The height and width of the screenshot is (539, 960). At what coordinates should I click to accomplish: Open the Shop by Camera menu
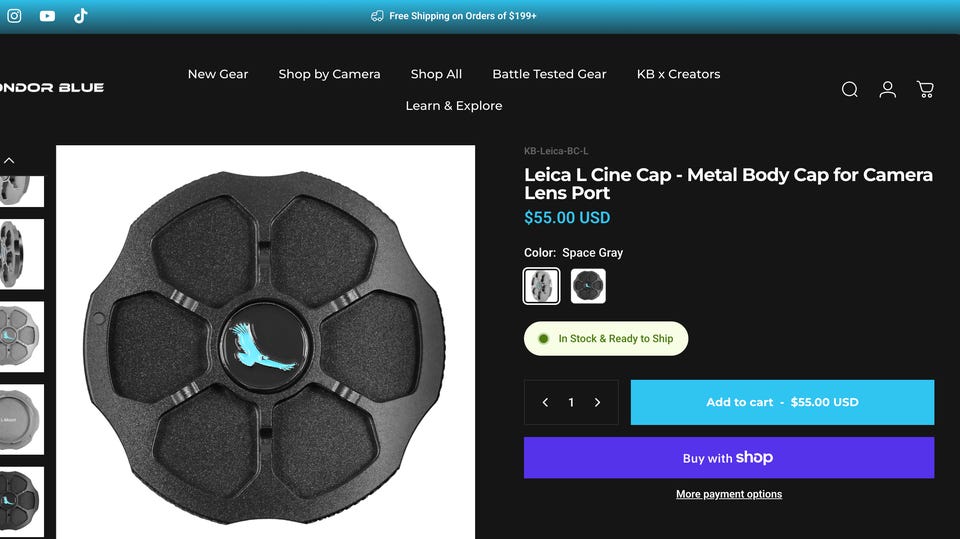click(329, 74)
